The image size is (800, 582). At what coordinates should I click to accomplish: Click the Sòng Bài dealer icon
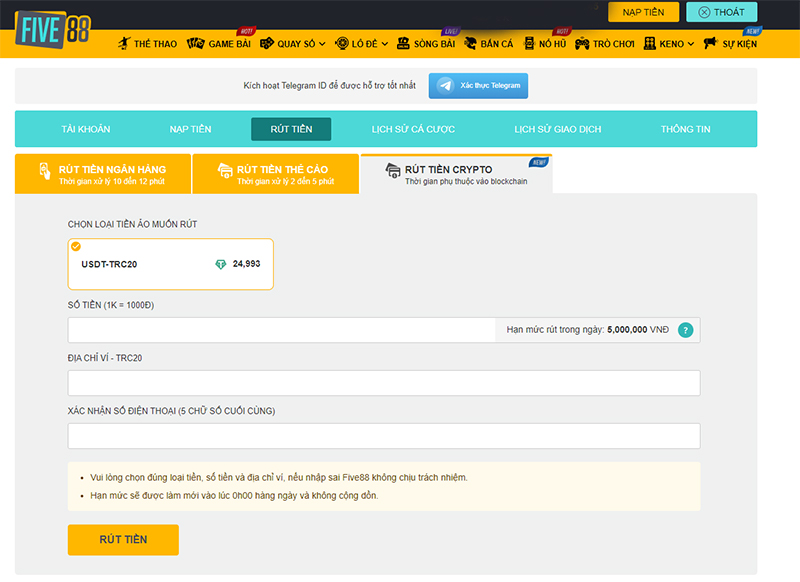click(x=403, y=43)
